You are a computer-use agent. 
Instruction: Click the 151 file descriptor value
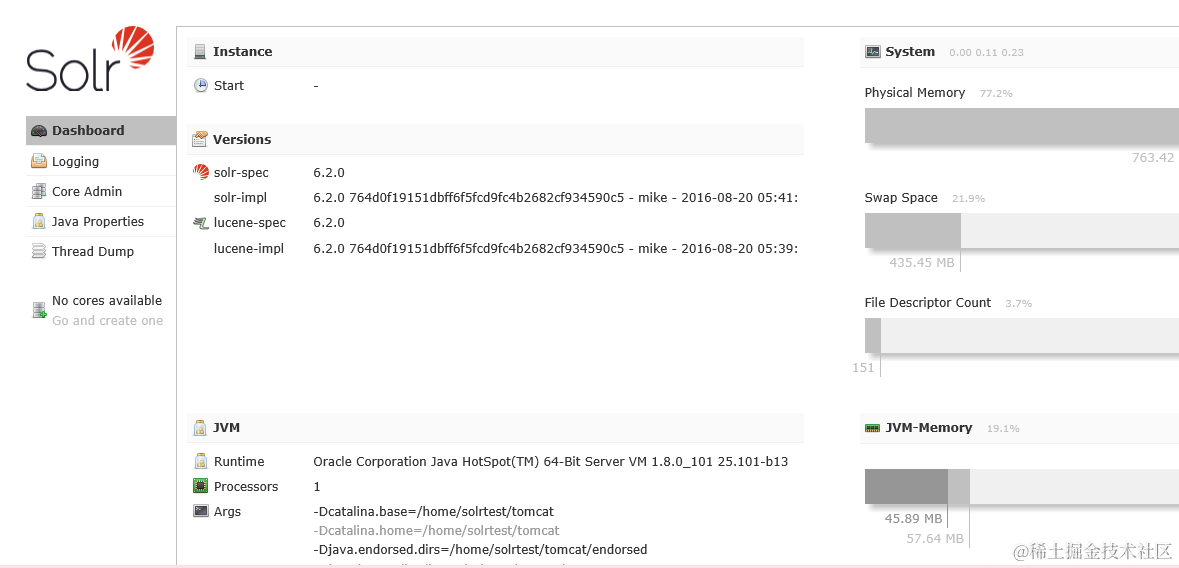[x=863, y=368]
